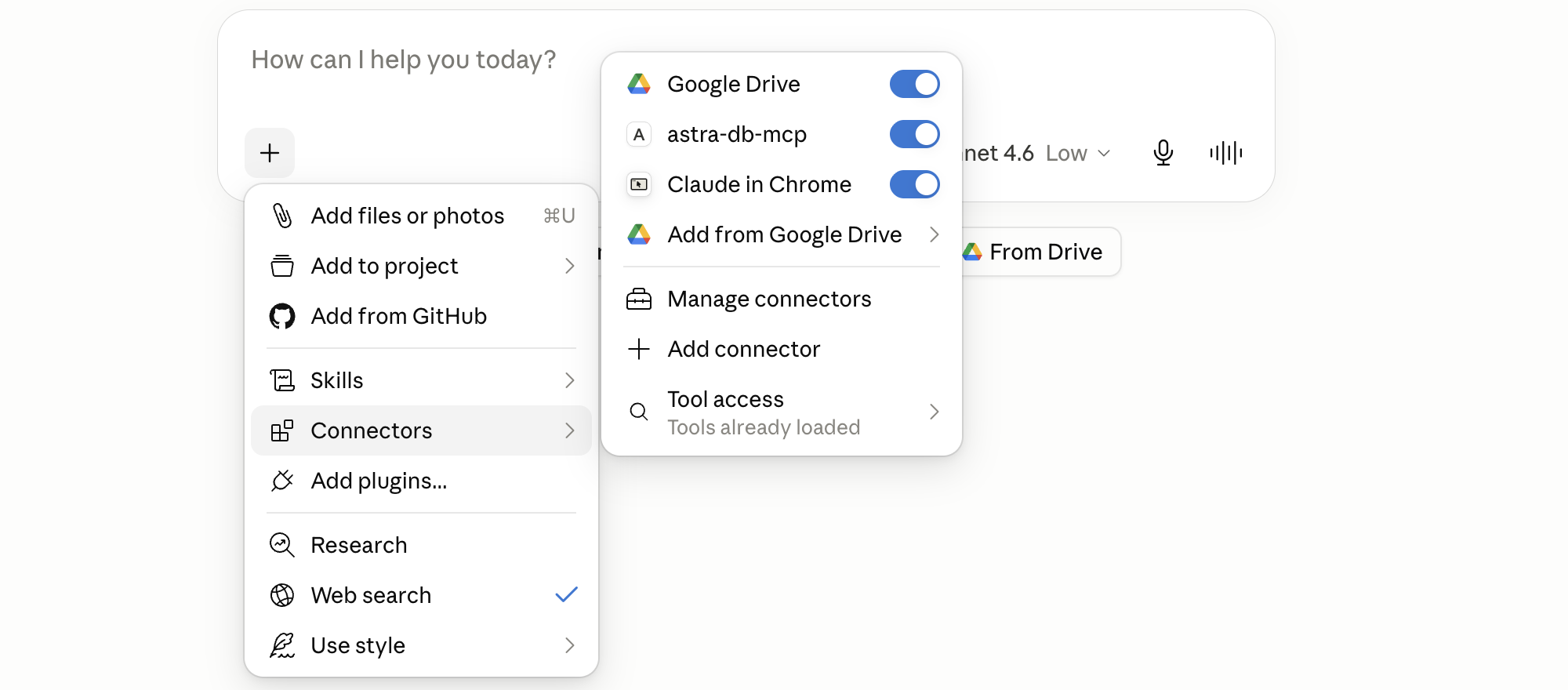Screen dimensions: 1568x690
Task: Click the project folder icon
Action: [x=282, y=266]
